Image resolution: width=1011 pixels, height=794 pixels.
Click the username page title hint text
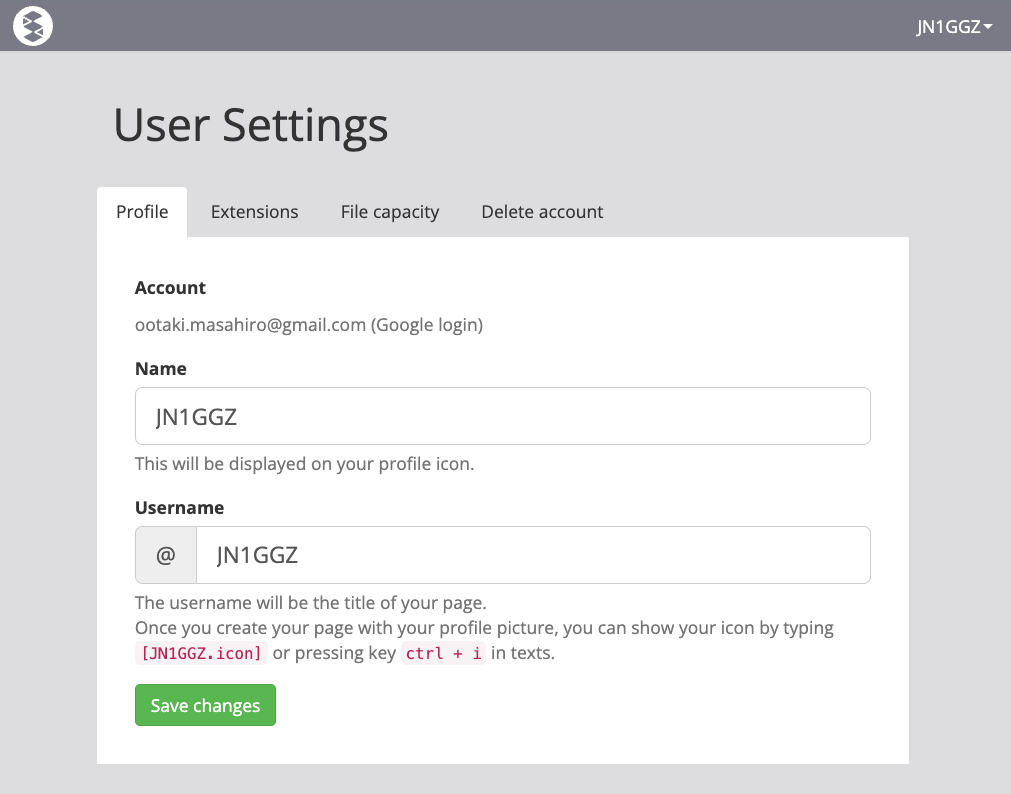tap(310, 603)
